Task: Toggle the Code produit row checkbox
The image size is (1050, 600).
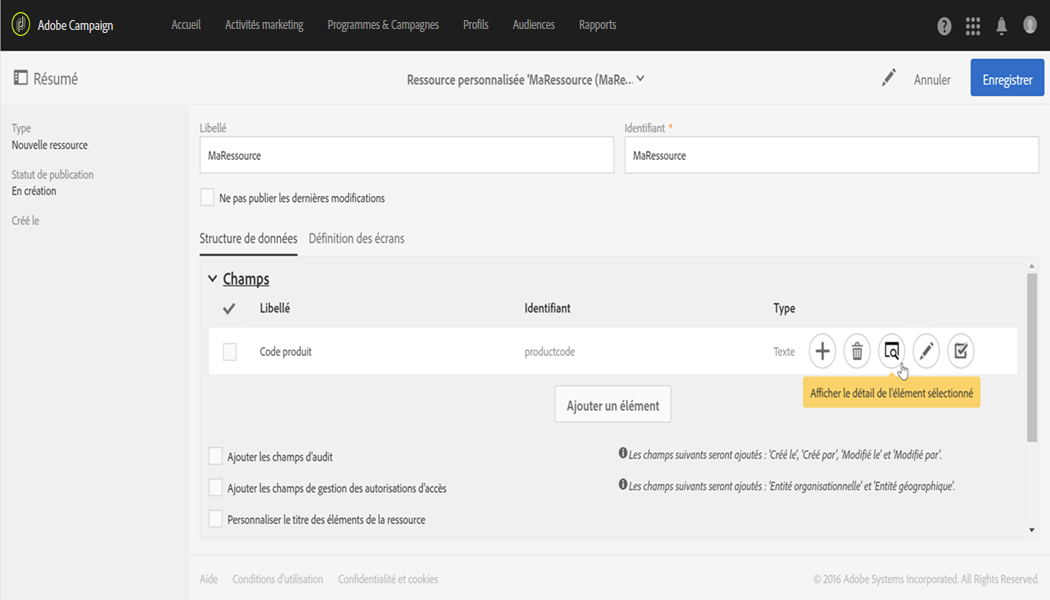Action: [230, 352]
